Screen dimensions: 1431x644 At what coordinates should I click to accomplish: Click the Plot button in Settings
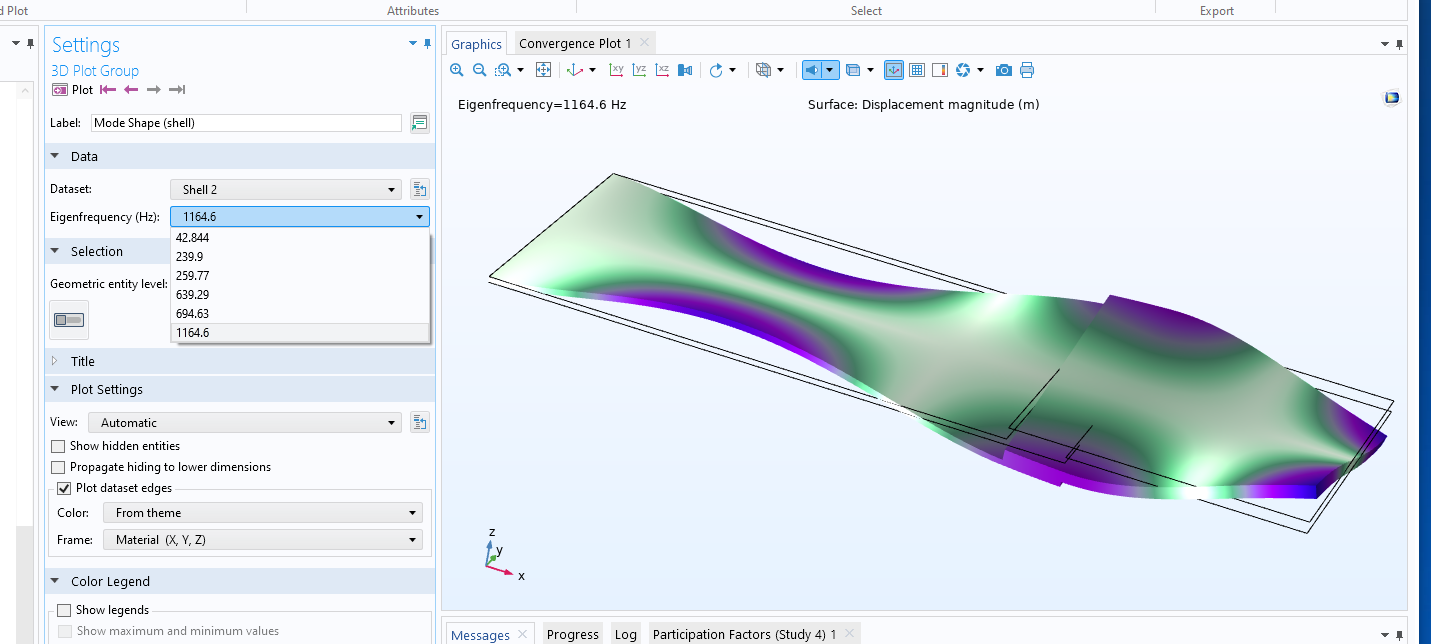[72, 90]
